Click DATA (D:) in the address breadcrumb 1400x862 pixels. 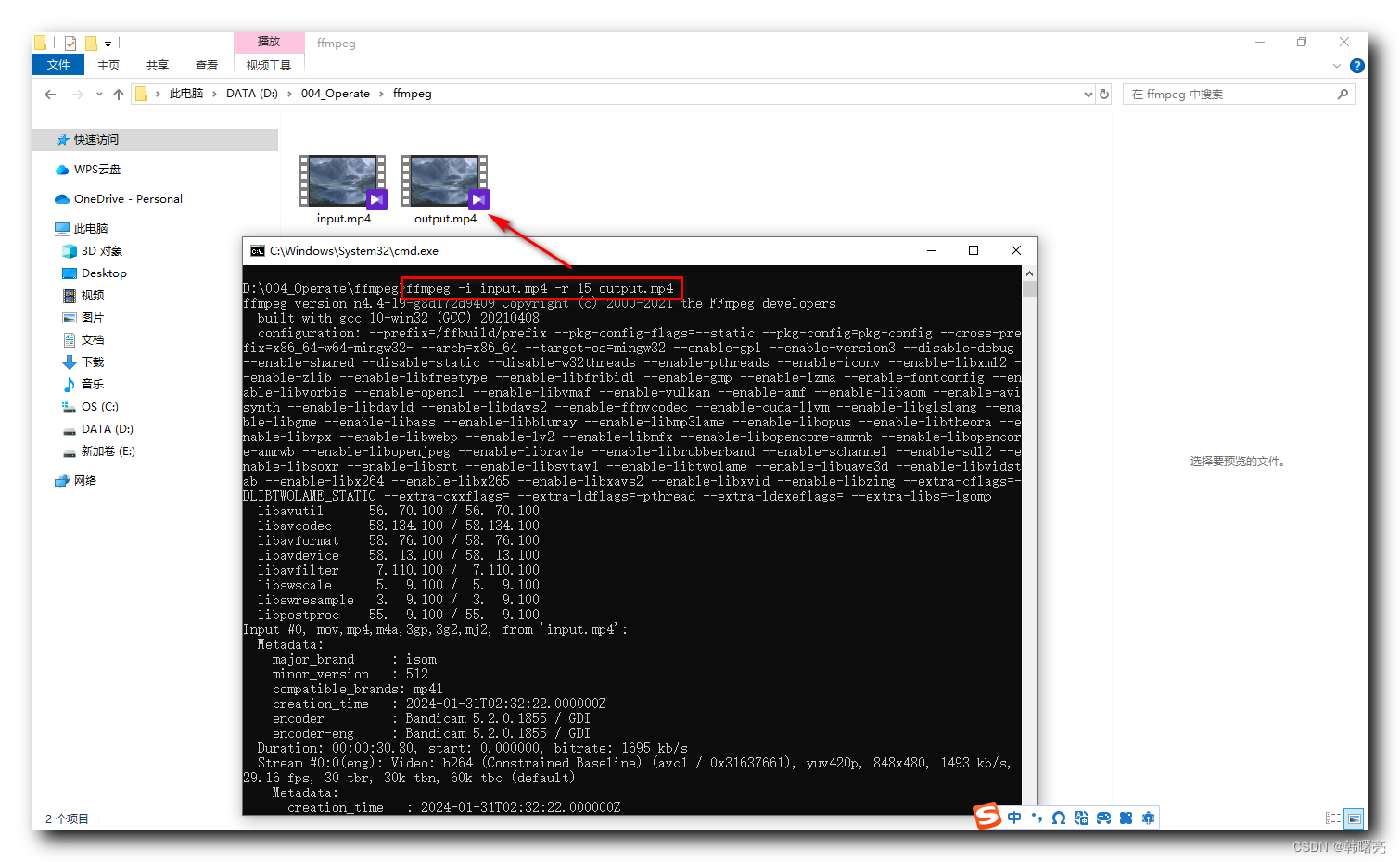coord(252,94)
